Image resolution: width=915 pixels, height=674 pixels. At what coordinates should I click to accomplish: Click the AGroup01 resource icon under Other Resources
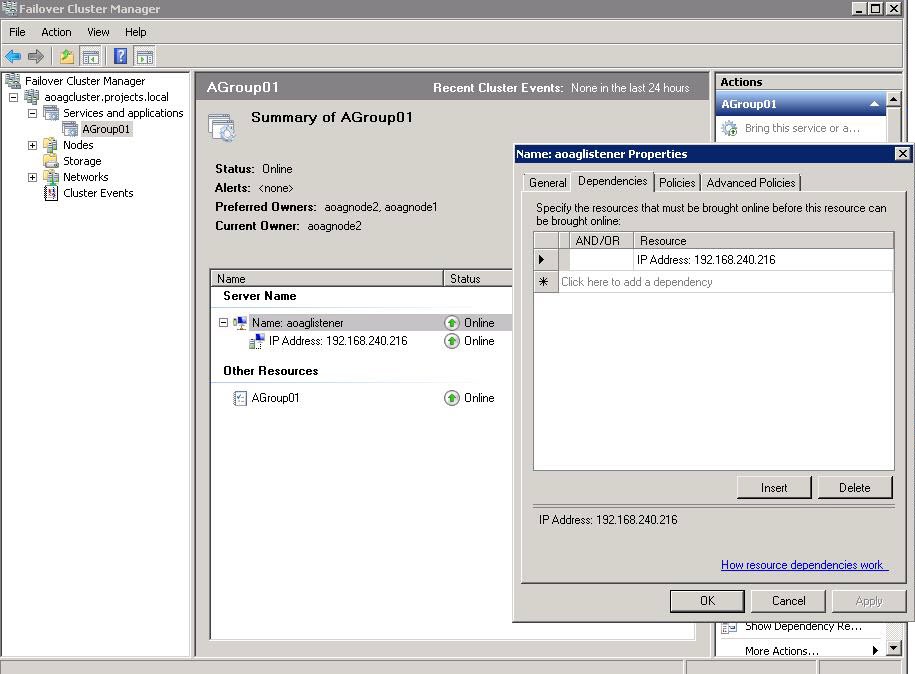pyautogui.click(x=240, y=398)
